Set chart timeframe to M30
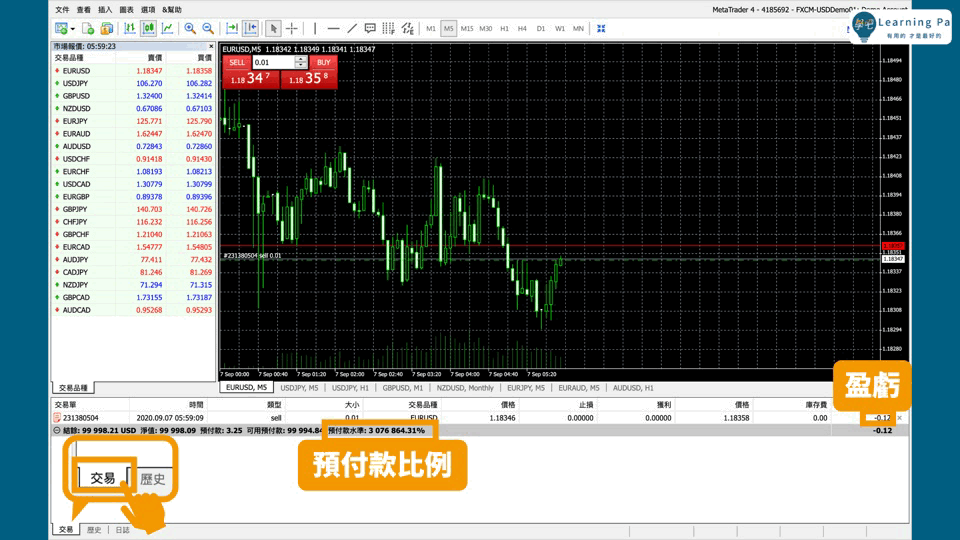The image size is (960, 540). [x=486, y=29]
